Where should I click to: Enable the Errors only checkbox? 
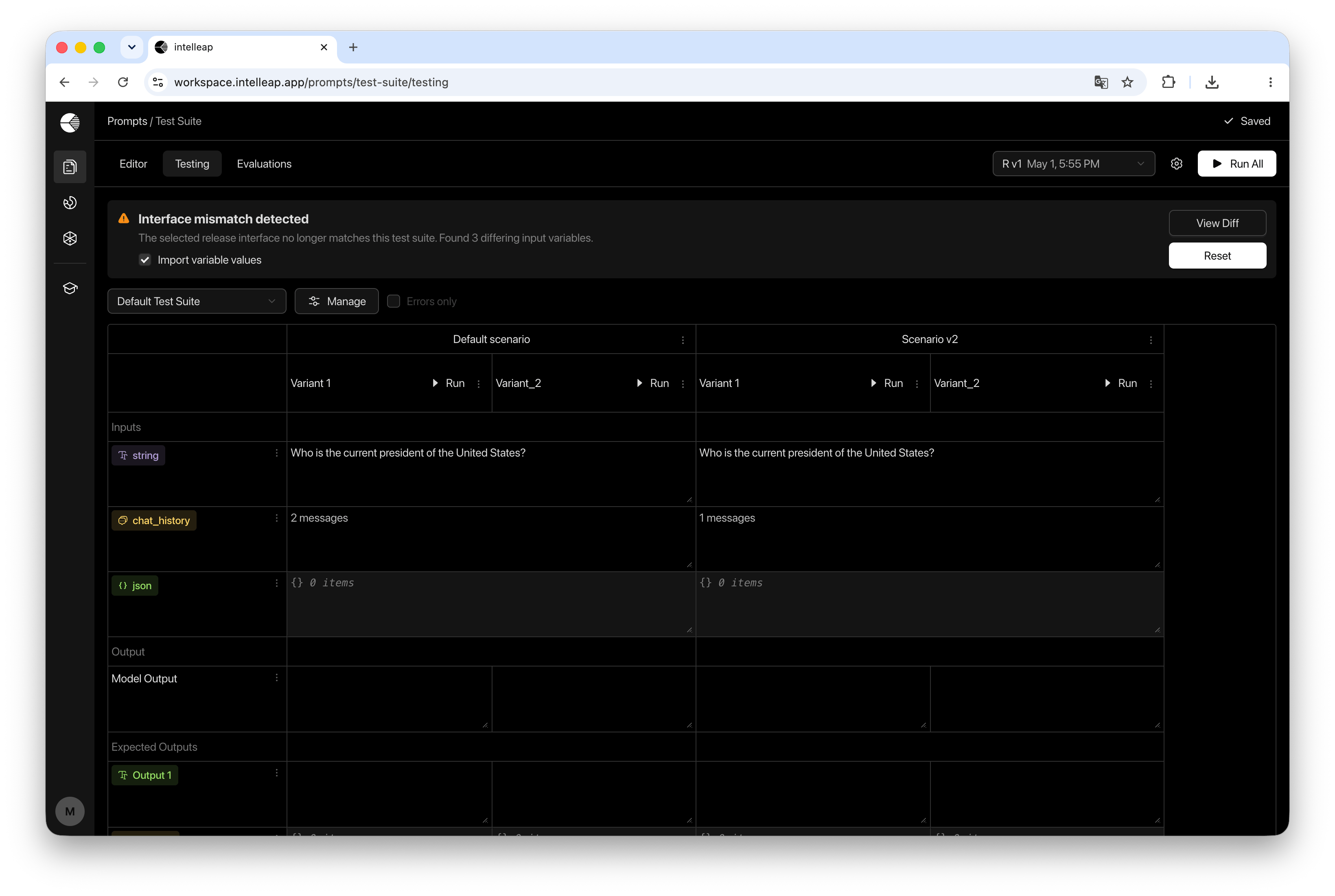click(393, 301)
